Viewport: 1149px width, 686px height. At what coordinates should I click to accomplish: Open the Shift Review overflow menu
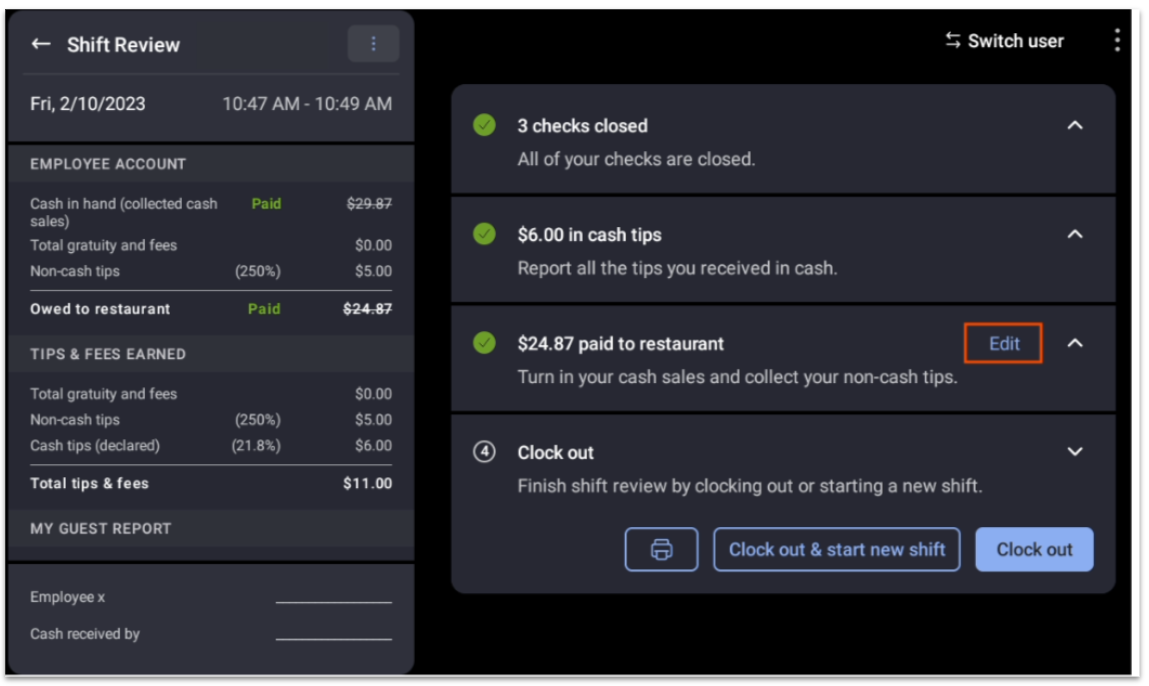373,43
